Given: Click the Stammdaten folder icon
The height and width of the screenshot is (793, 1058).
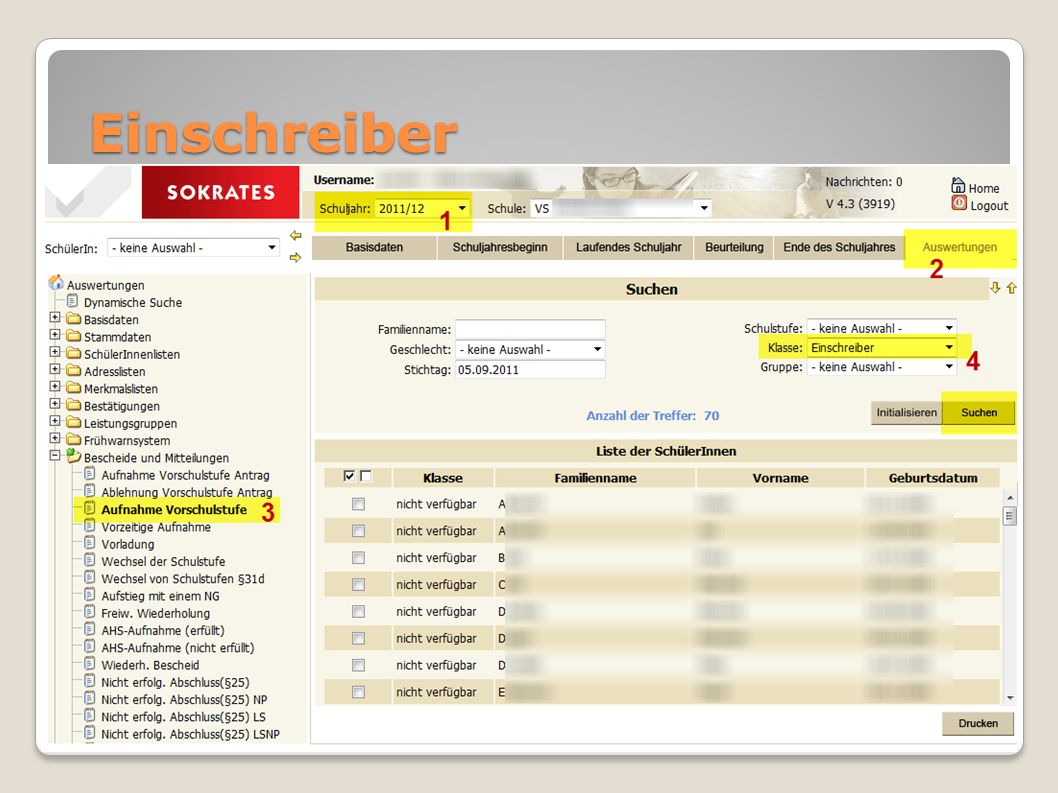Looking at the screenshot, I should tap(73, 335).
